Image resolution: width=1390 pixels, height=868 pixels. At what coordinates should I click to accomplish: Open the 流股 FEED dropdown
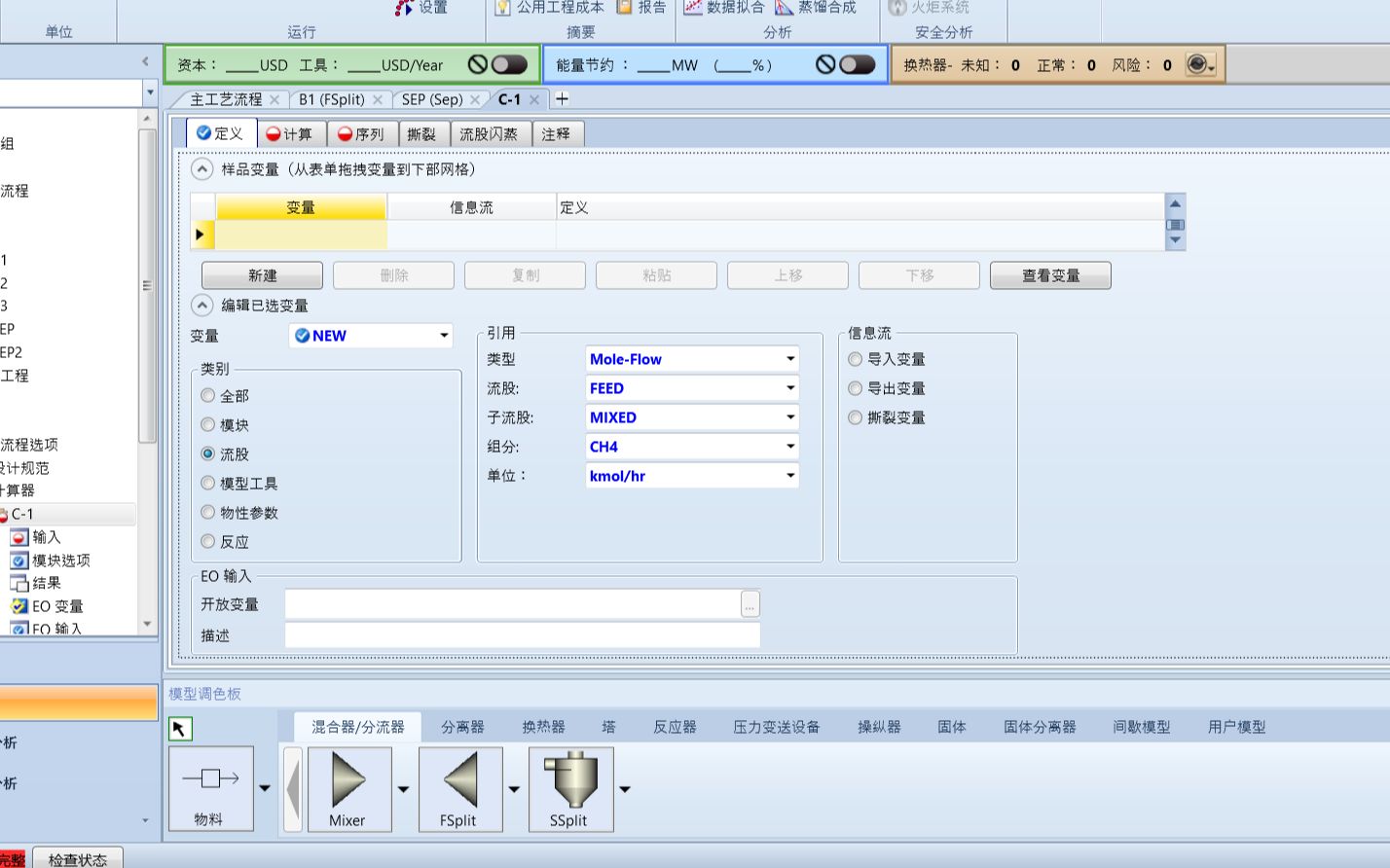[x=790, y=388]
